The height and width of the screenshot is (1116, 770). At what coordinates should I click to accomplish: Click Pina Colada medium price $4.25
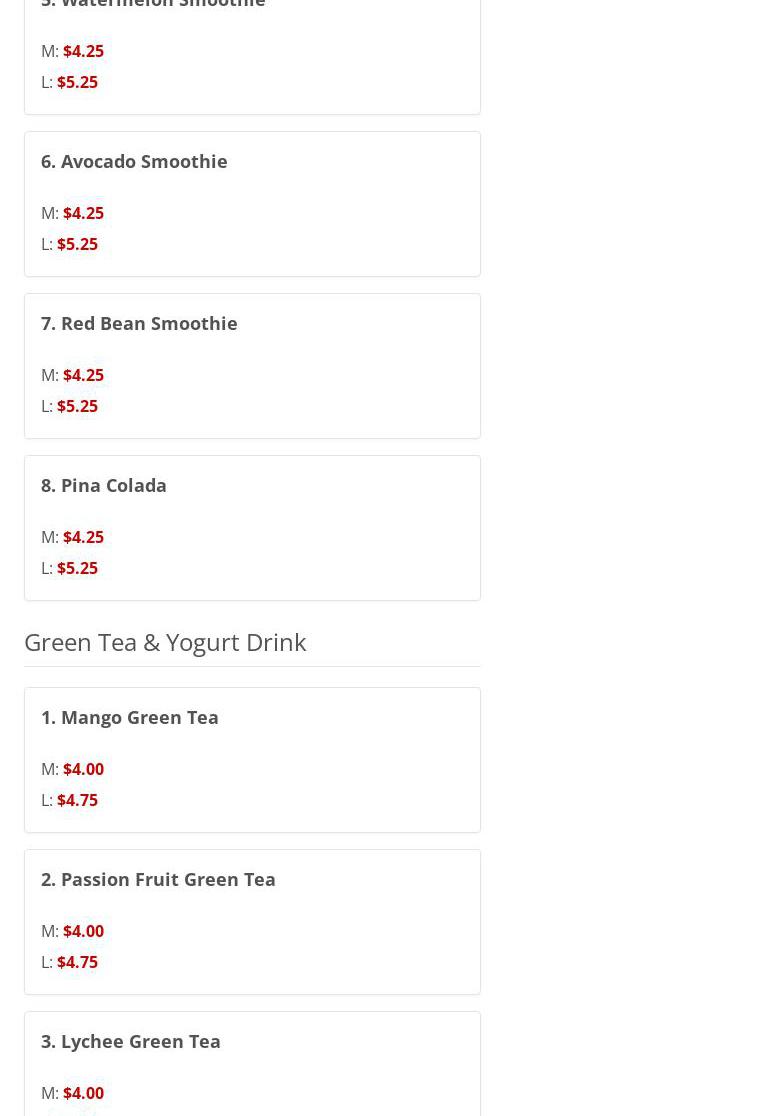point(83,537)
